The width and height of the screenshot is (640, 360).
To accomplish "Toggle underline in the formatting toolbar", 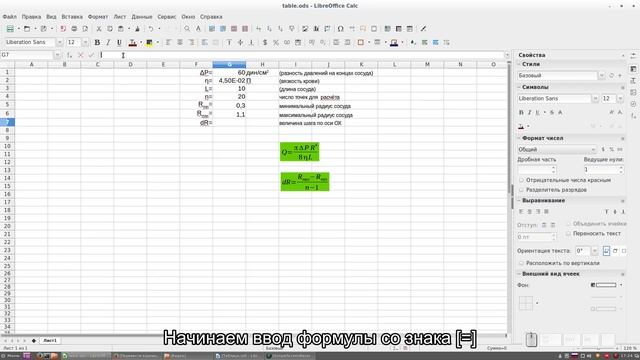I will (119, 42).
